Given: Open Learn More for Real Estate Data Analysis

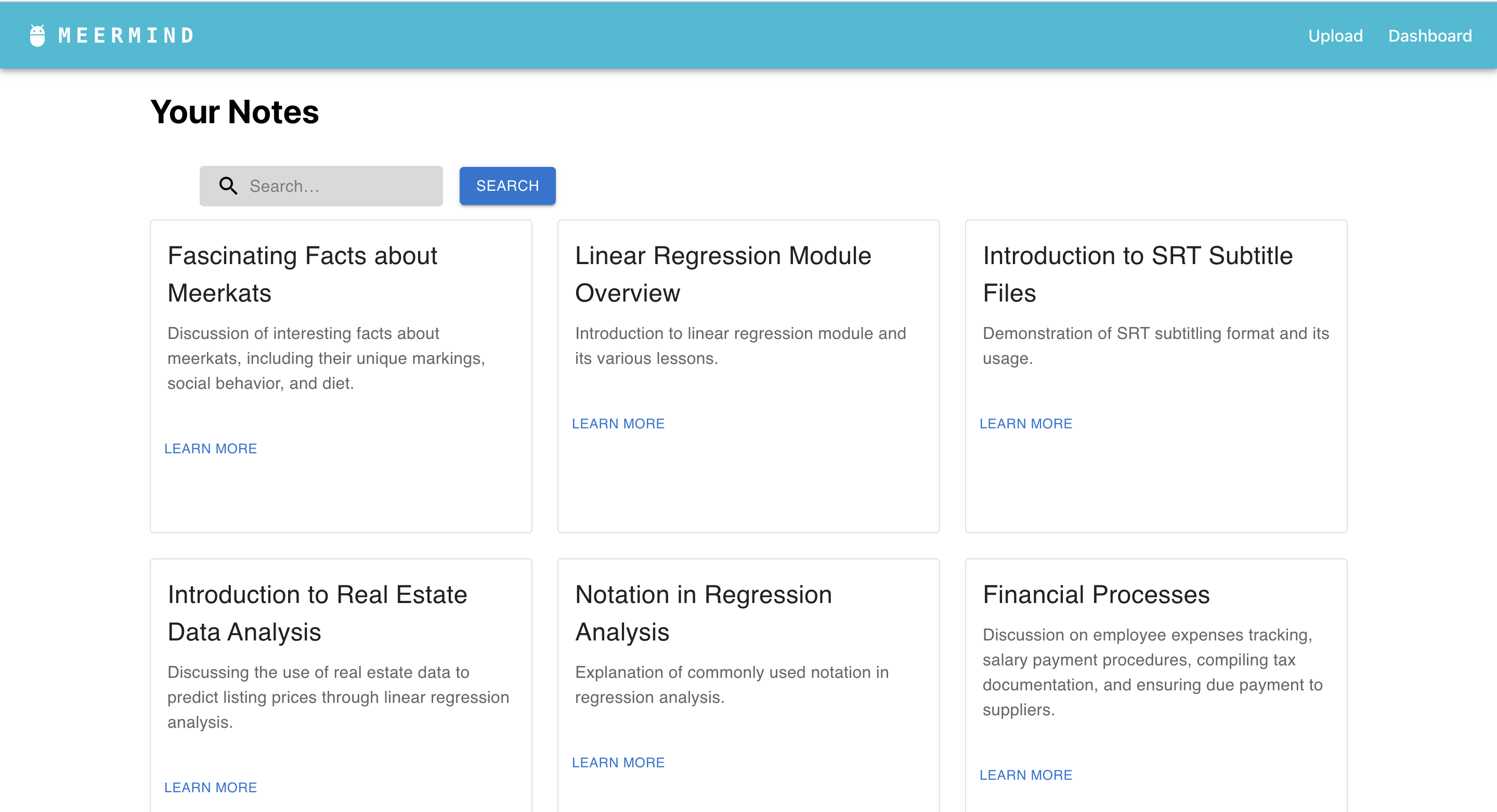Looking at the screenshot, I should [x=211, y=787].
